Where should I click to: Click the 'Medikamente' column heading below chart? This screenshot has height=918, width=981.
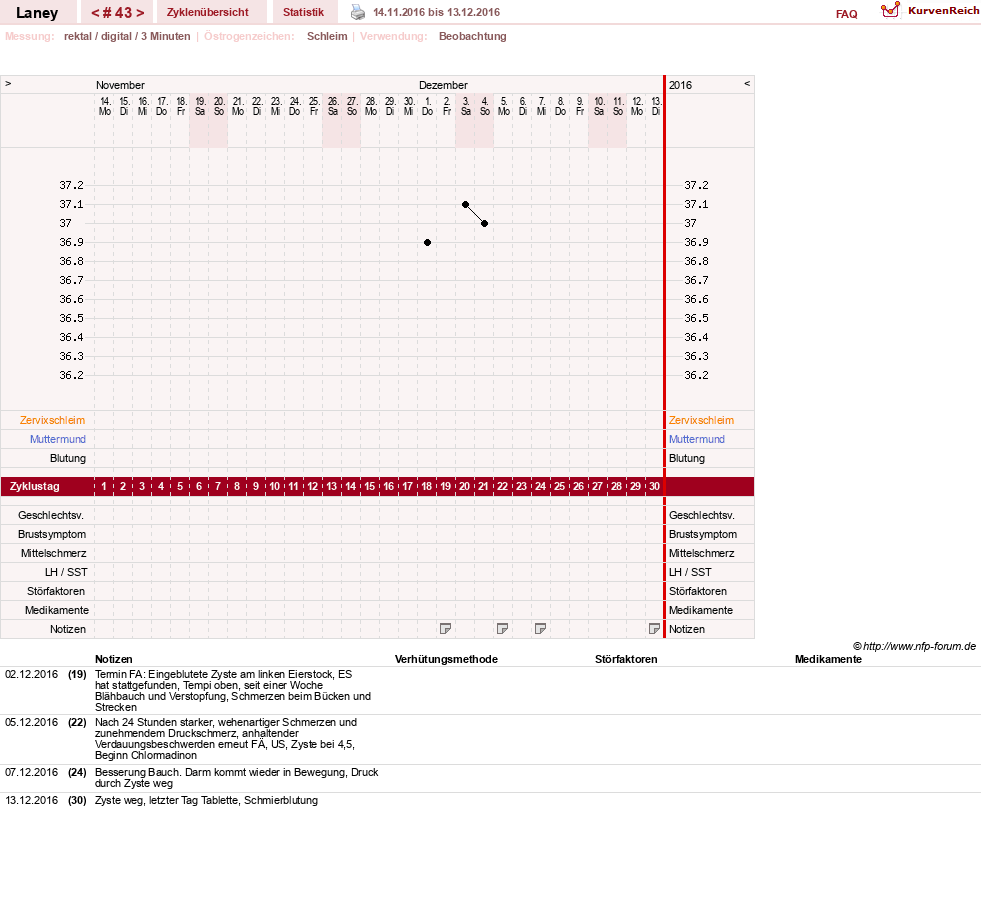[828, 659]
